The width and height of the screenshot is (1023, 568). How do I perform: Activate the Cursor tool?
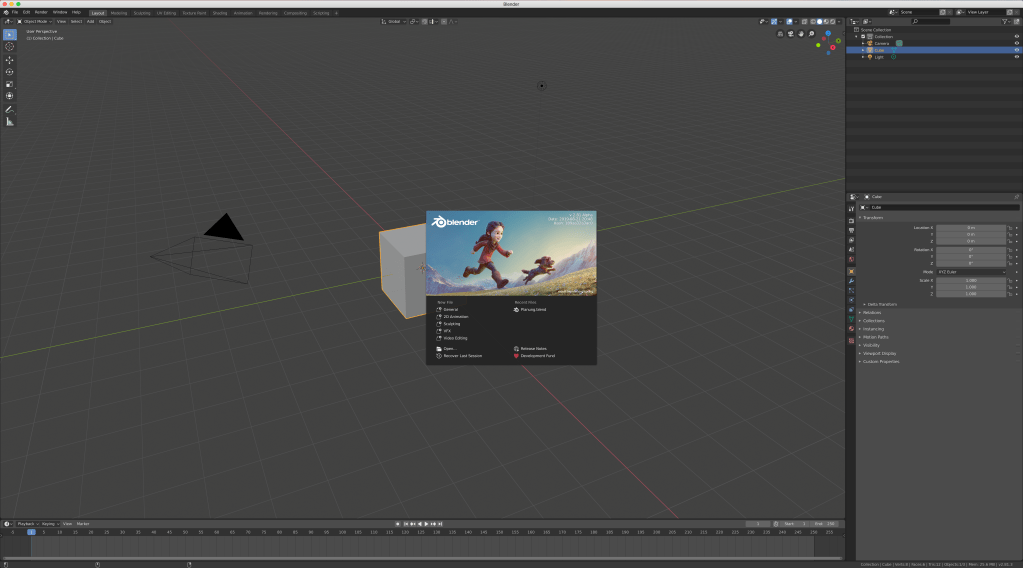click(10, 46)
